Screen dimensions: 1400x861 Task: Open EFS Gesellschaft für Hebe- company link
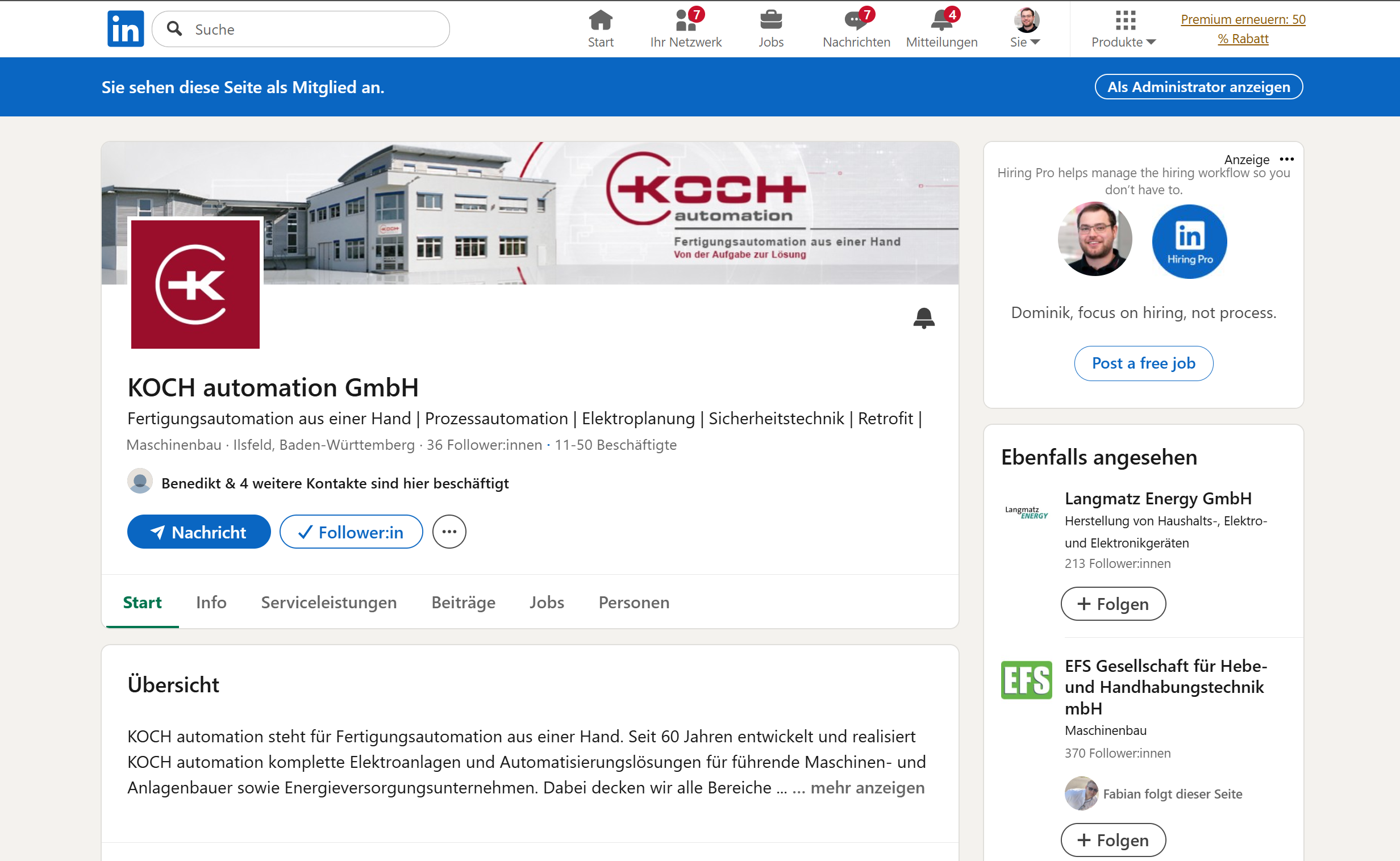[x=1165, y=687]
